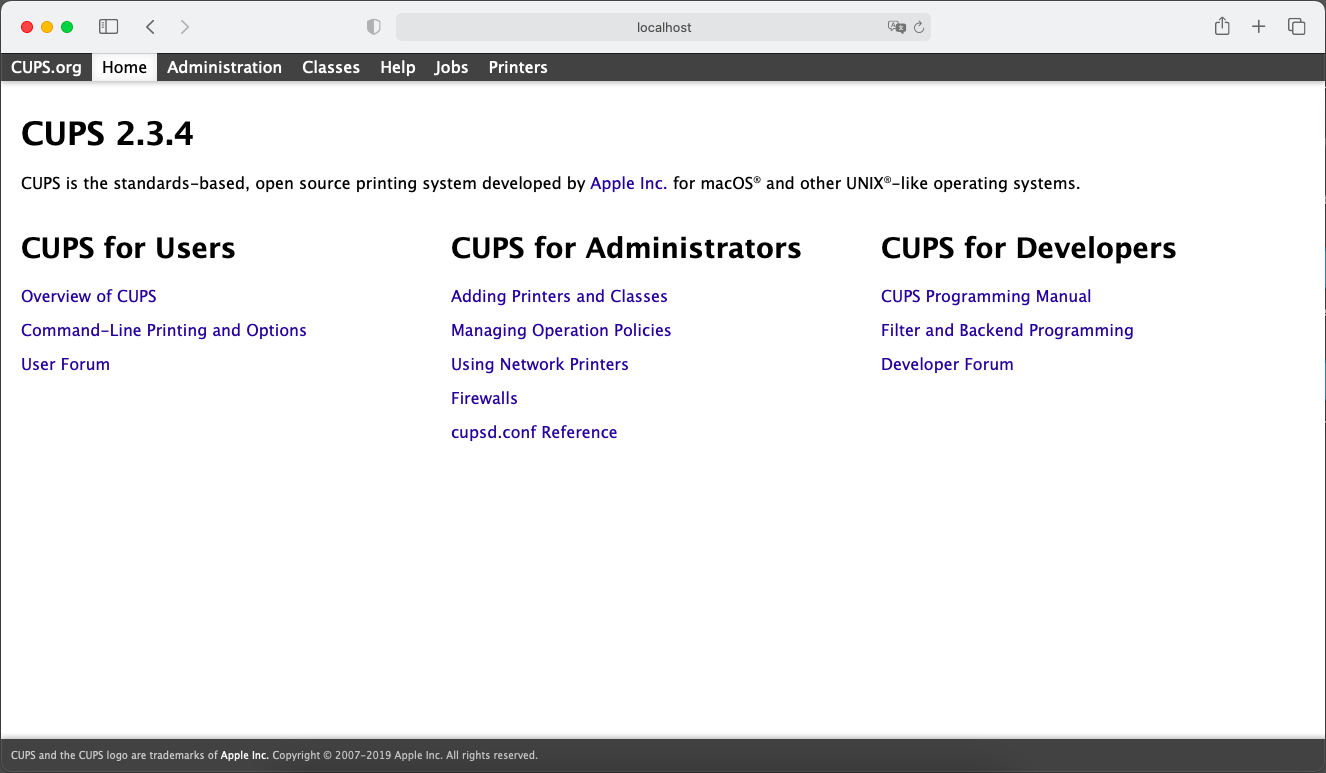Viewport: 1326px width, 773px height.
Task: Open the Share icon menu
Action: pos(1222,27)
